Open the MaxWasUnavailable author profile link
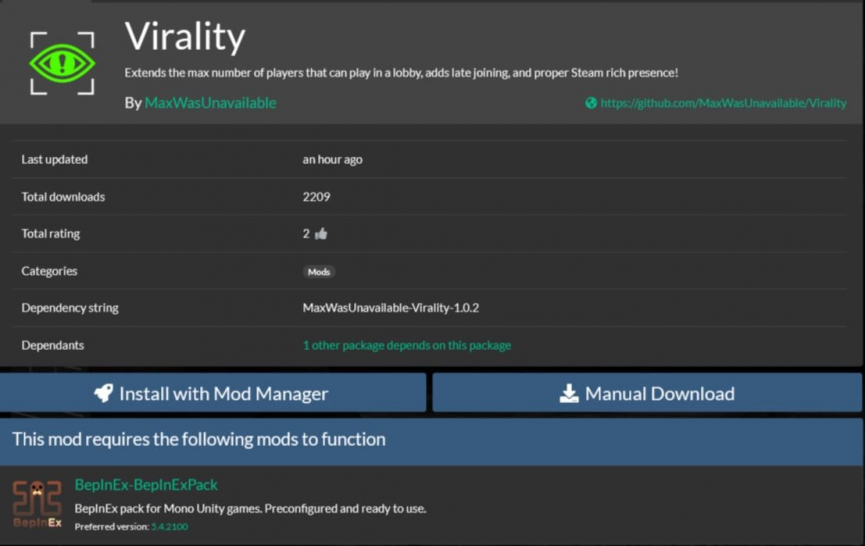This screenshot has width=865, height=546. (210, 103)
